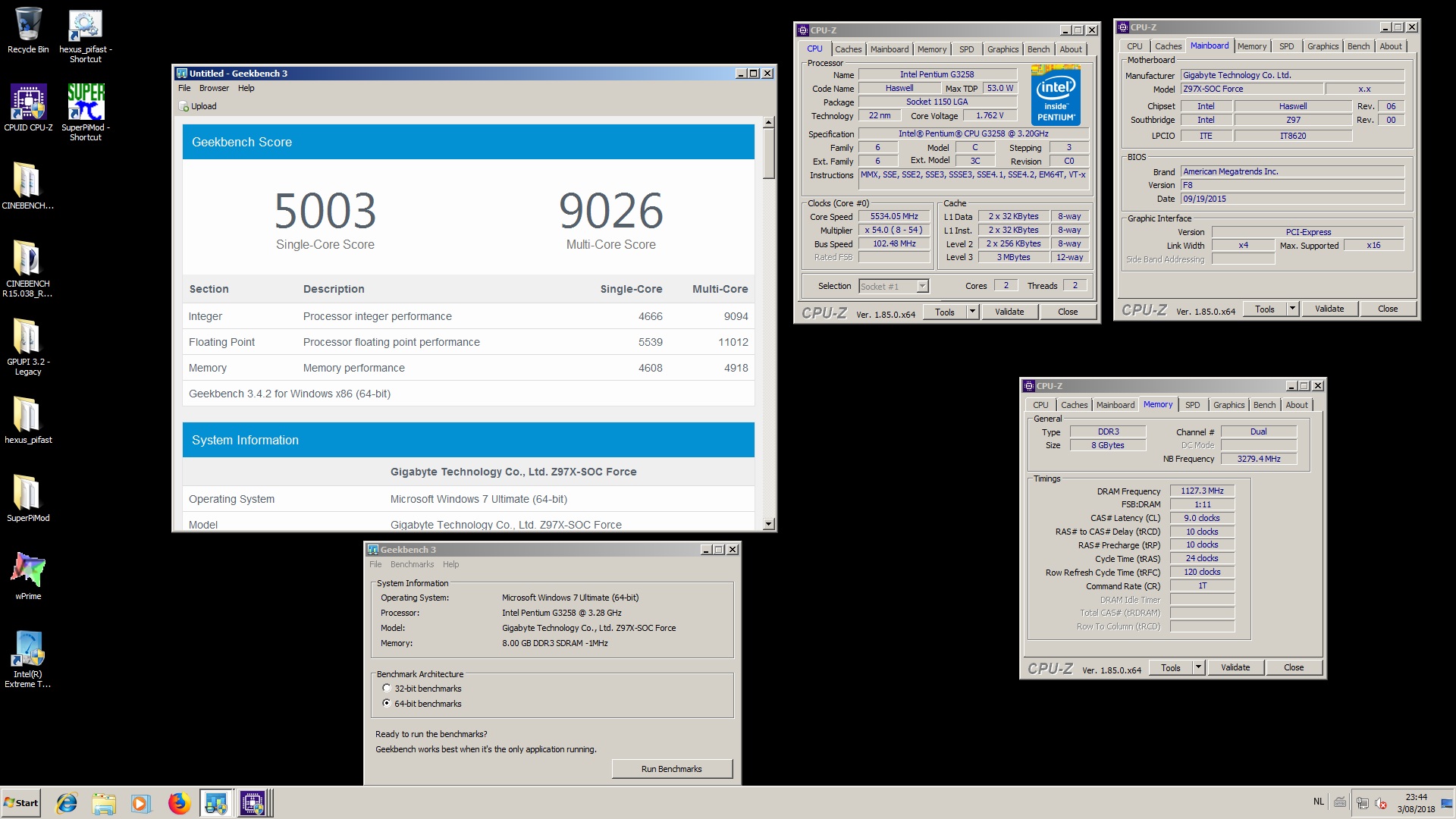
Task: Launch SuperPiMod Shortcut desktop icon
Action: (x=85, y=112)
